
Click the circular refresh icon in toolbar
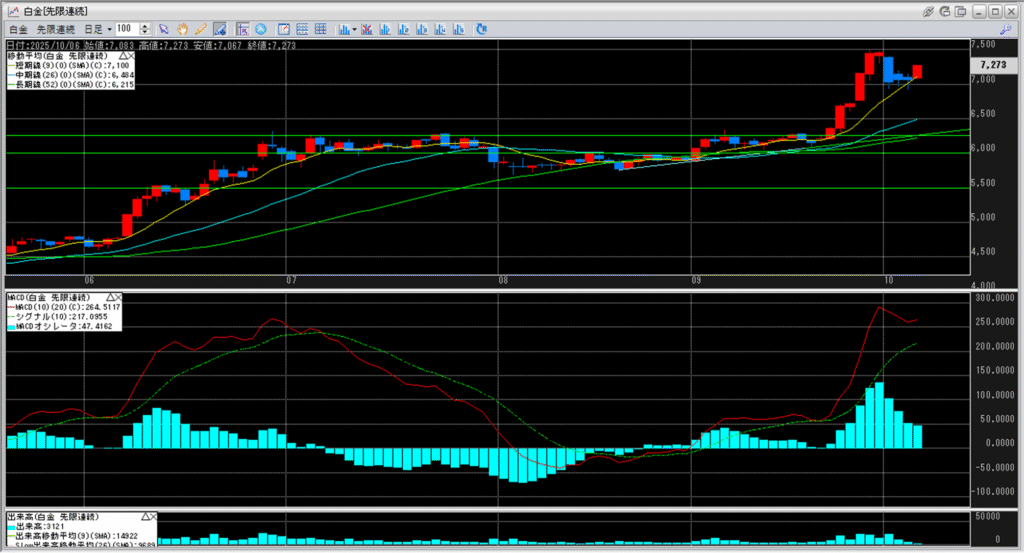pyautogui.click(x=482, y=29)
